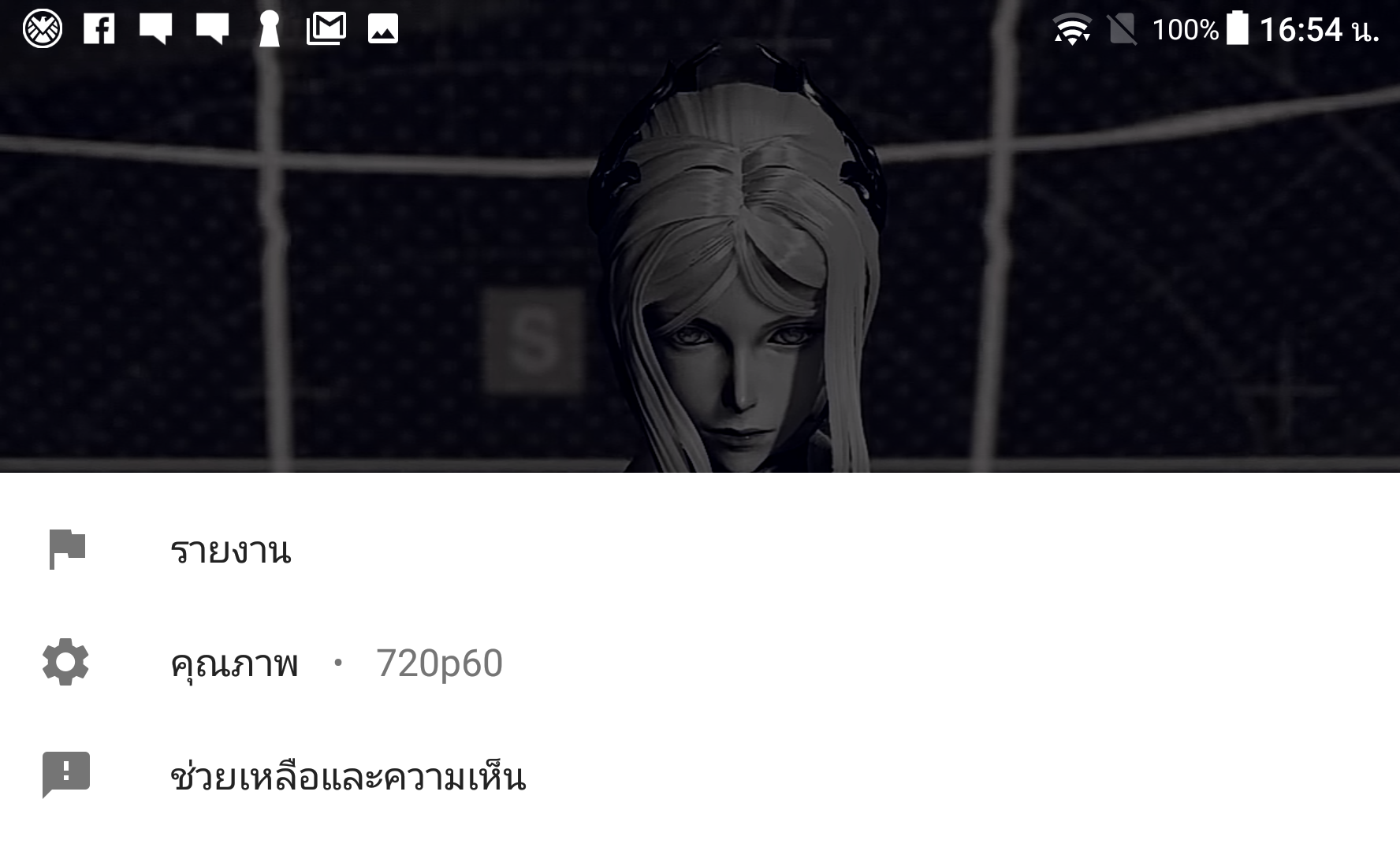The height and width of the screenshot is (851, 1400).
Task: Open the Gmail notification icon
Action: (326, 29)
